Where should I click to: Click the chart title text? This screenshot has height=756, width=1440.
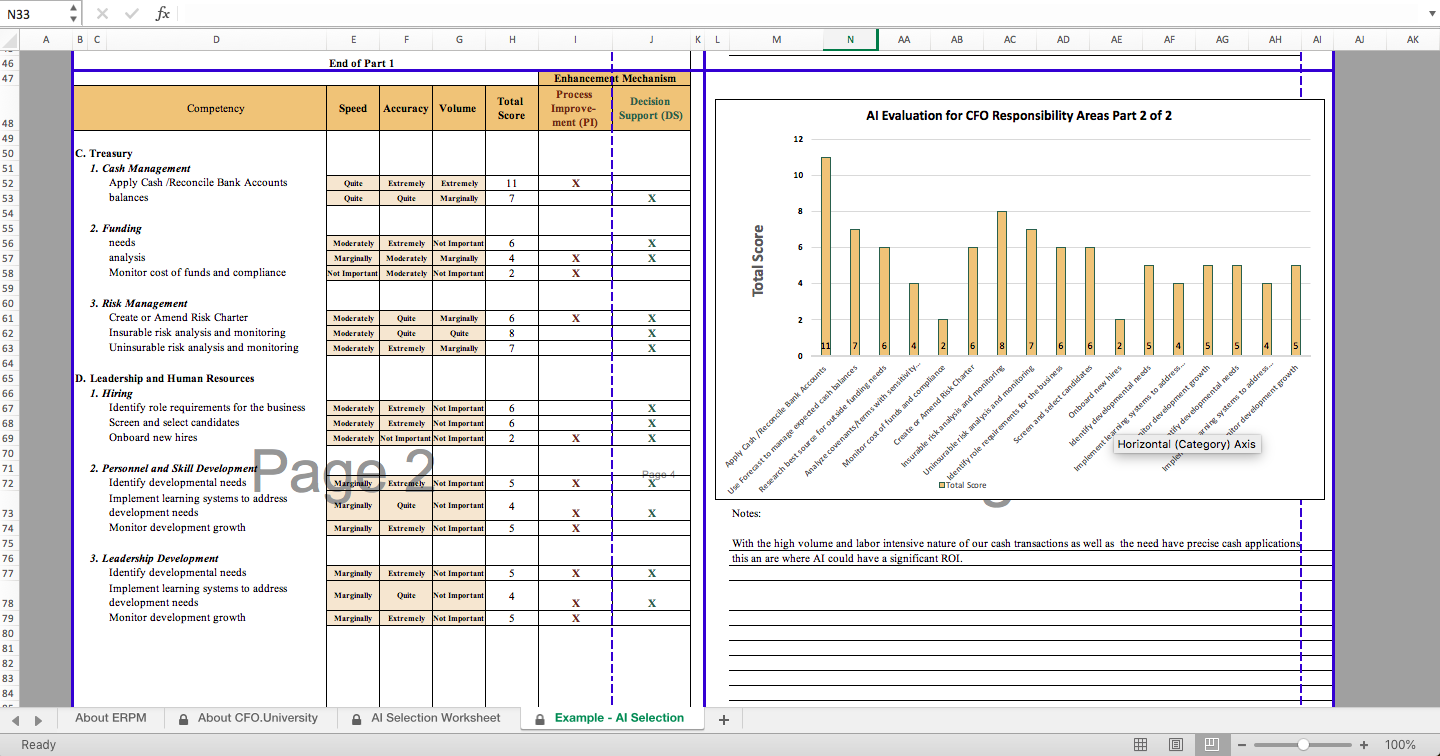click(1019, 115)
